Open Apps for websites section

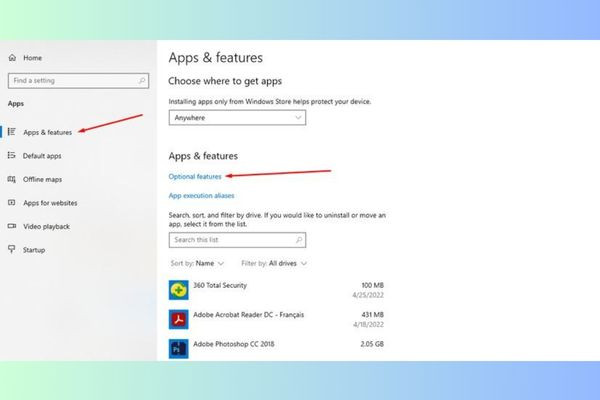50,203
